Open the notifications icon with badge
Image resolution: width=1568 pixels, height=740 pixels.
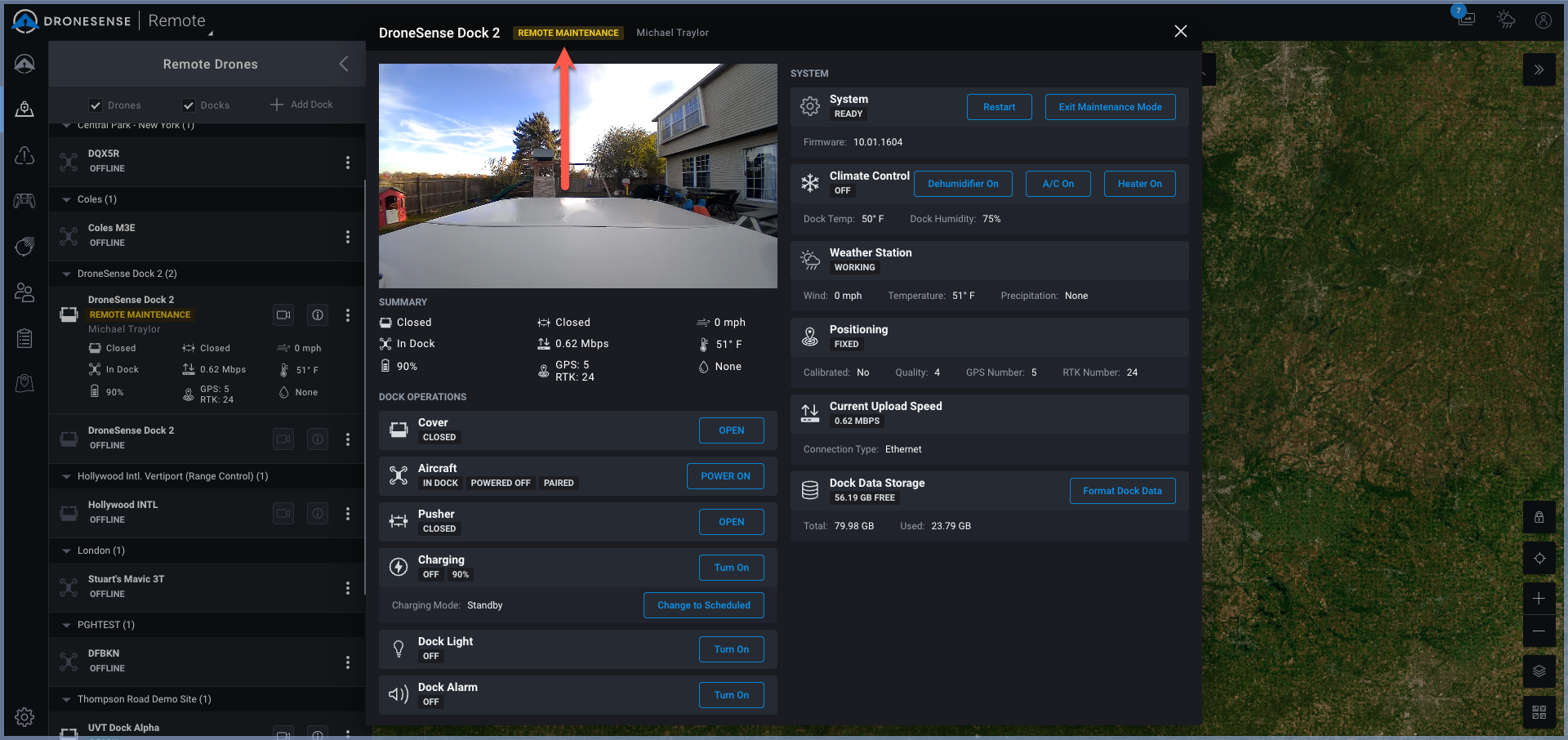click(1465, 18)
